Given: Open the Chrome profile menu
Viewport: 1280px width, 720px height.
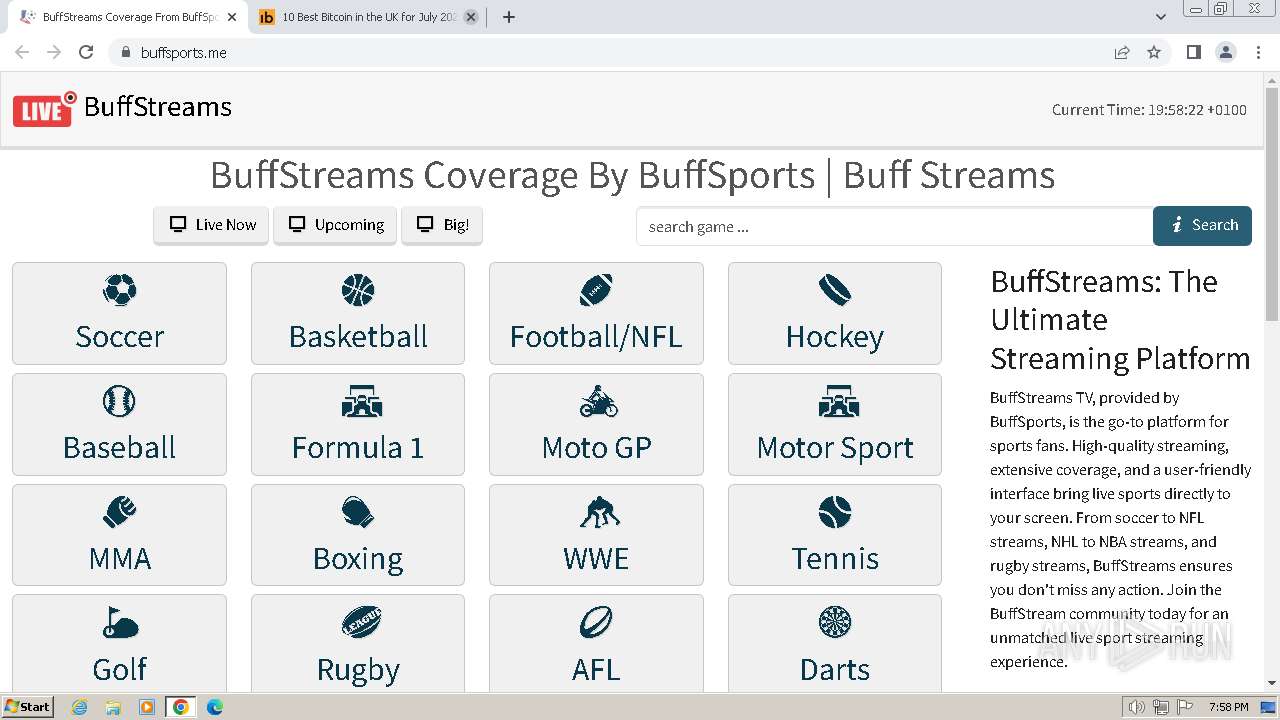Looking at the screenshot, I should pyautogui.click(x=1226, y=52).
